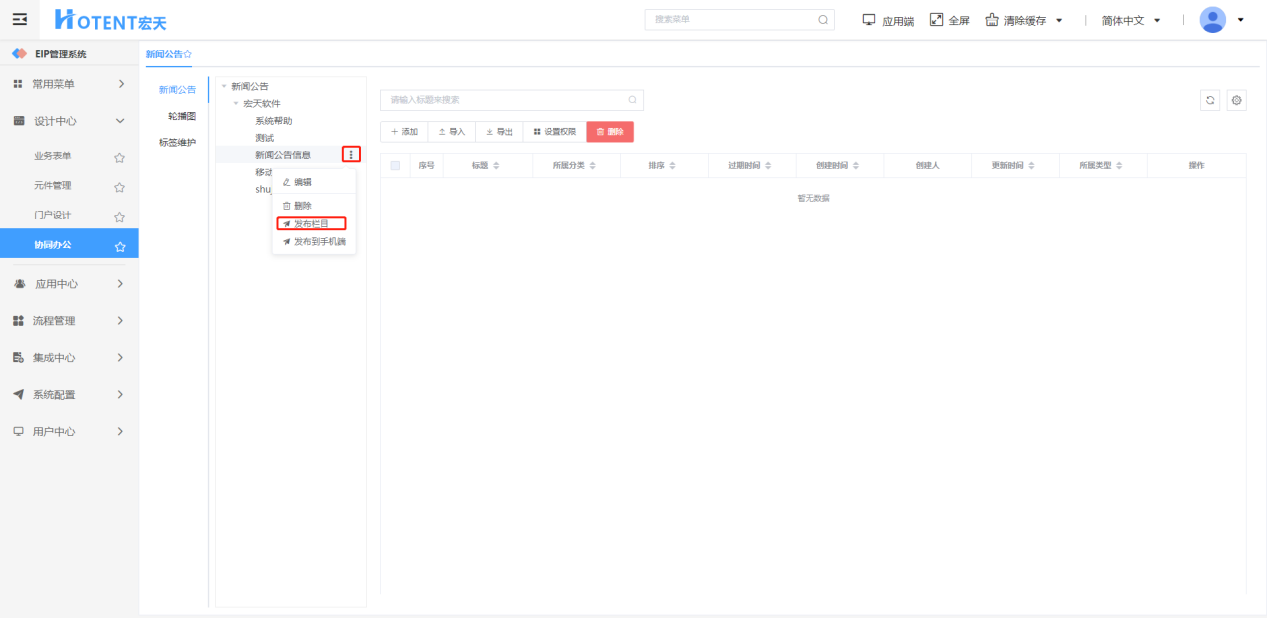
Task: Choose 发布栏目 from the context menu
Action: tap(311, 223)
